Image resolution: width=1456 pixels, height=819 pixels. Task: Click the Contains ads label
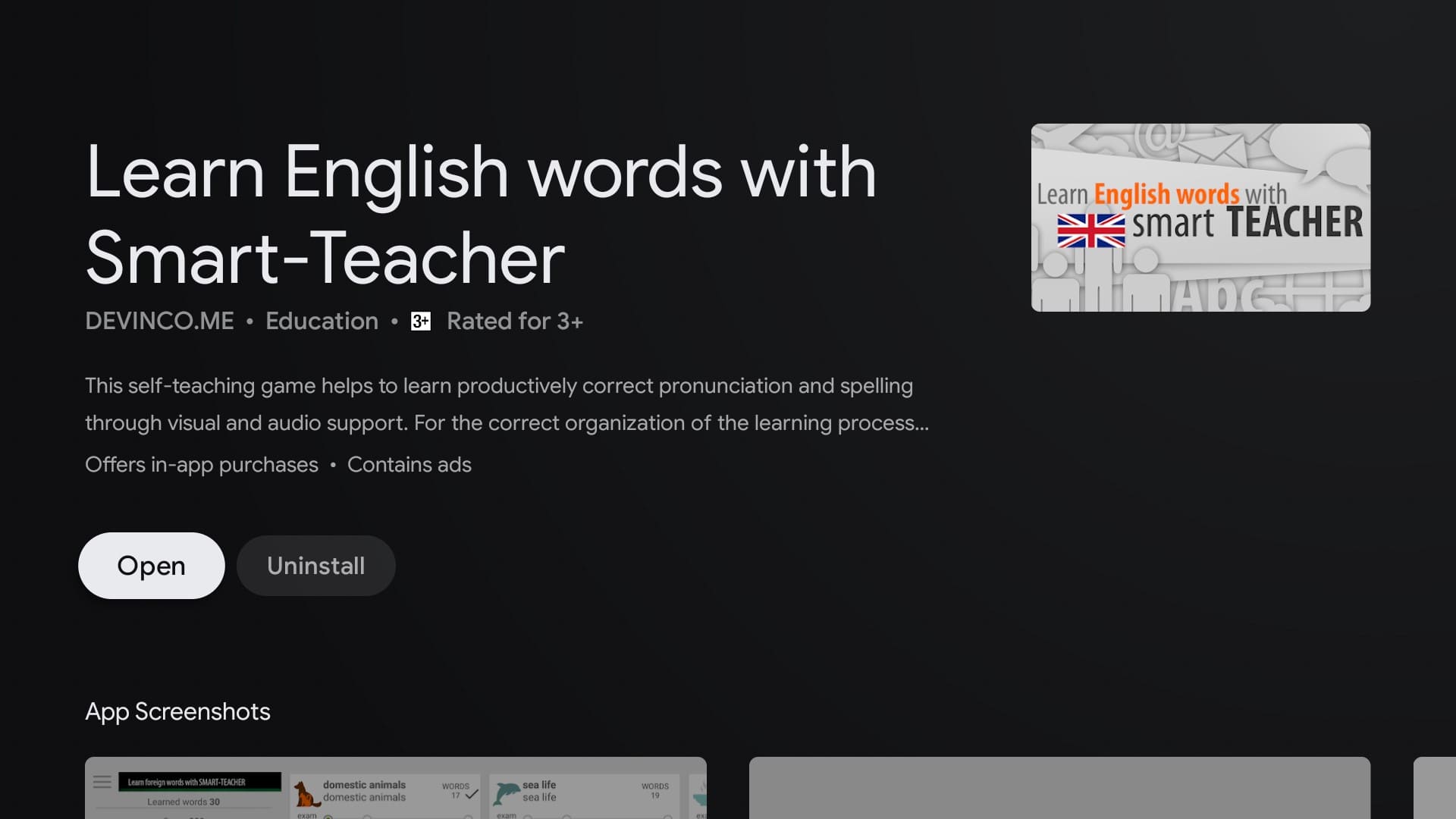click(409, 464)
